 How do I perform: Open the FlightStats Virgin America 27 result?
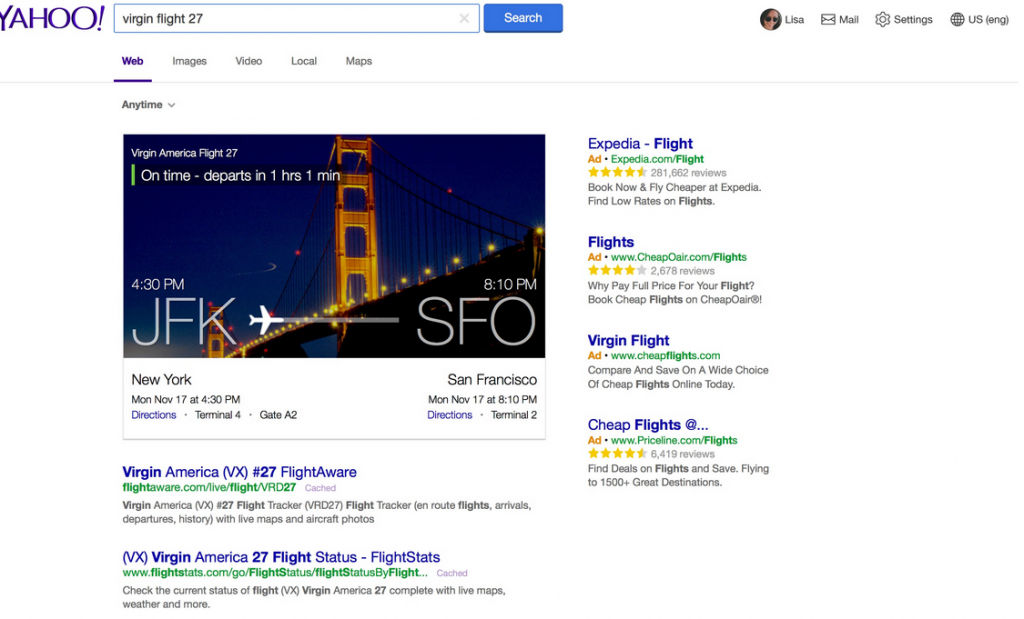coord(281,557)
